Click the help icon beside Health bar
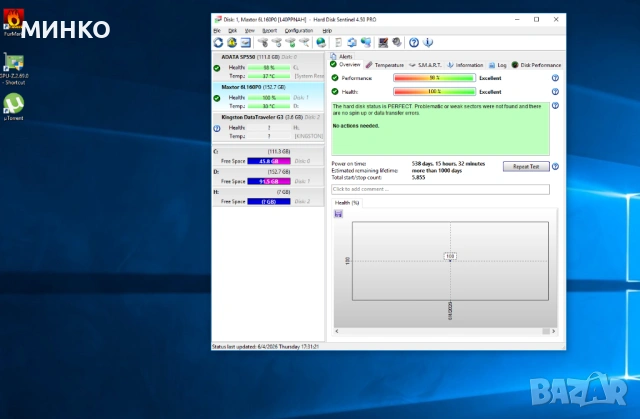This screenshot has height=419, width=640. tap(555, 92)
